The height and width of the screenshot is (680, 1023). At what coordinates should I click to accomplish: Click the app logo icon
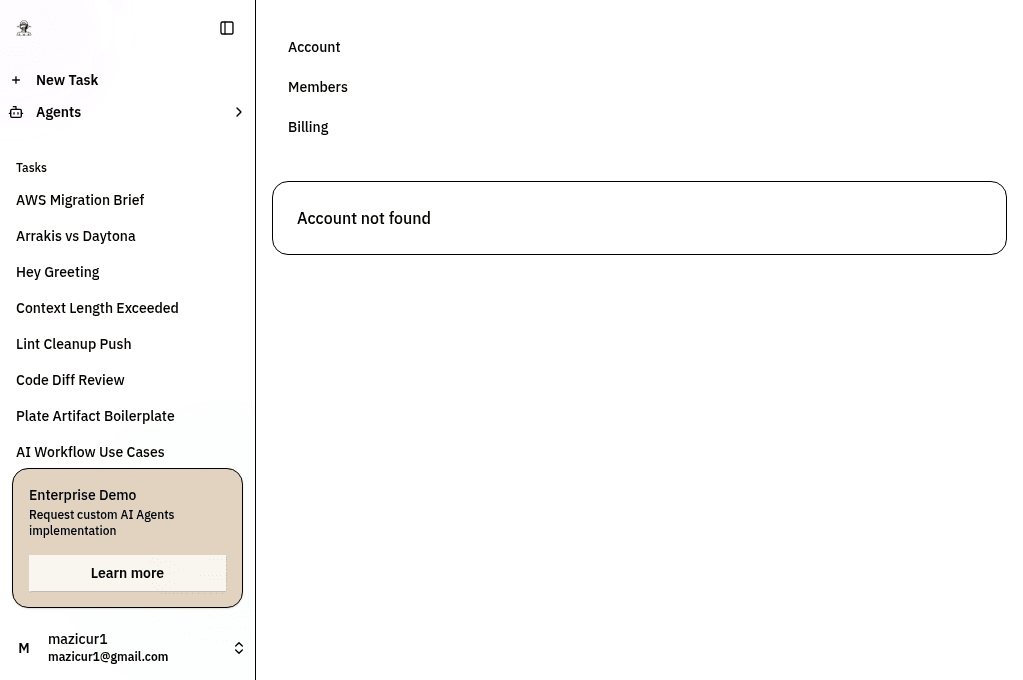[24, 28]
